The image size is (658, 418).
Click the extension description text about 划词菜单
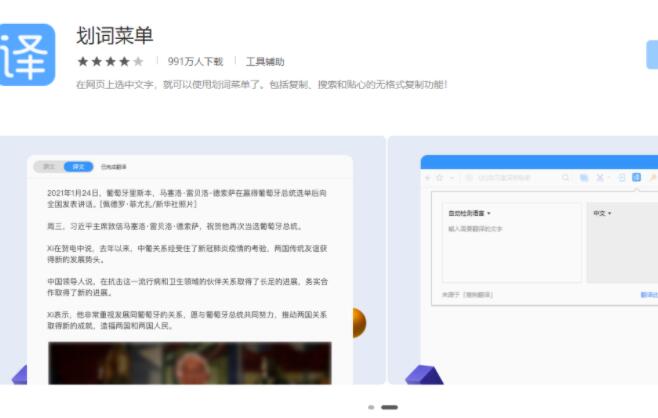pos(261,84)
